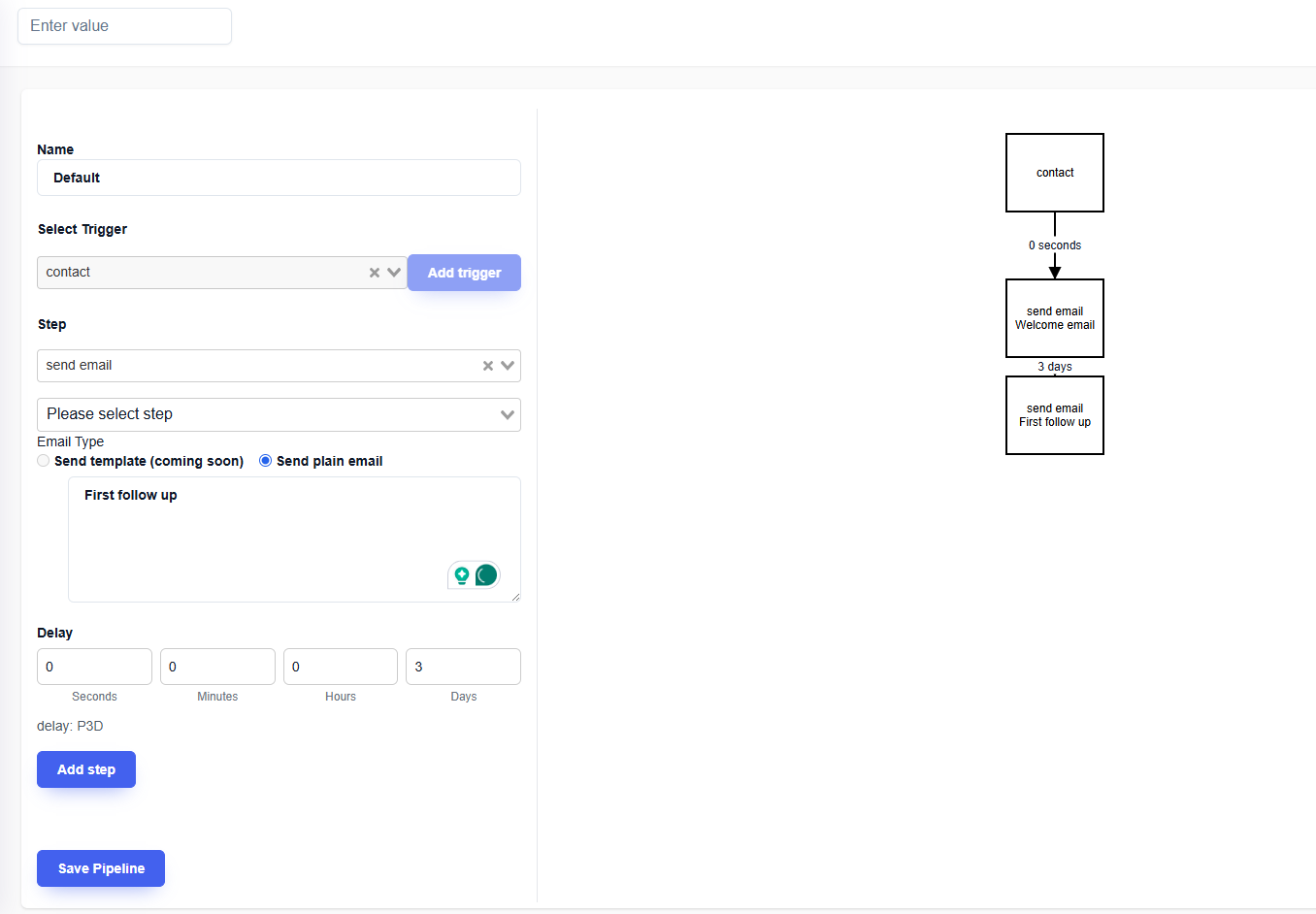Click the Name input field

coord(279,178)
